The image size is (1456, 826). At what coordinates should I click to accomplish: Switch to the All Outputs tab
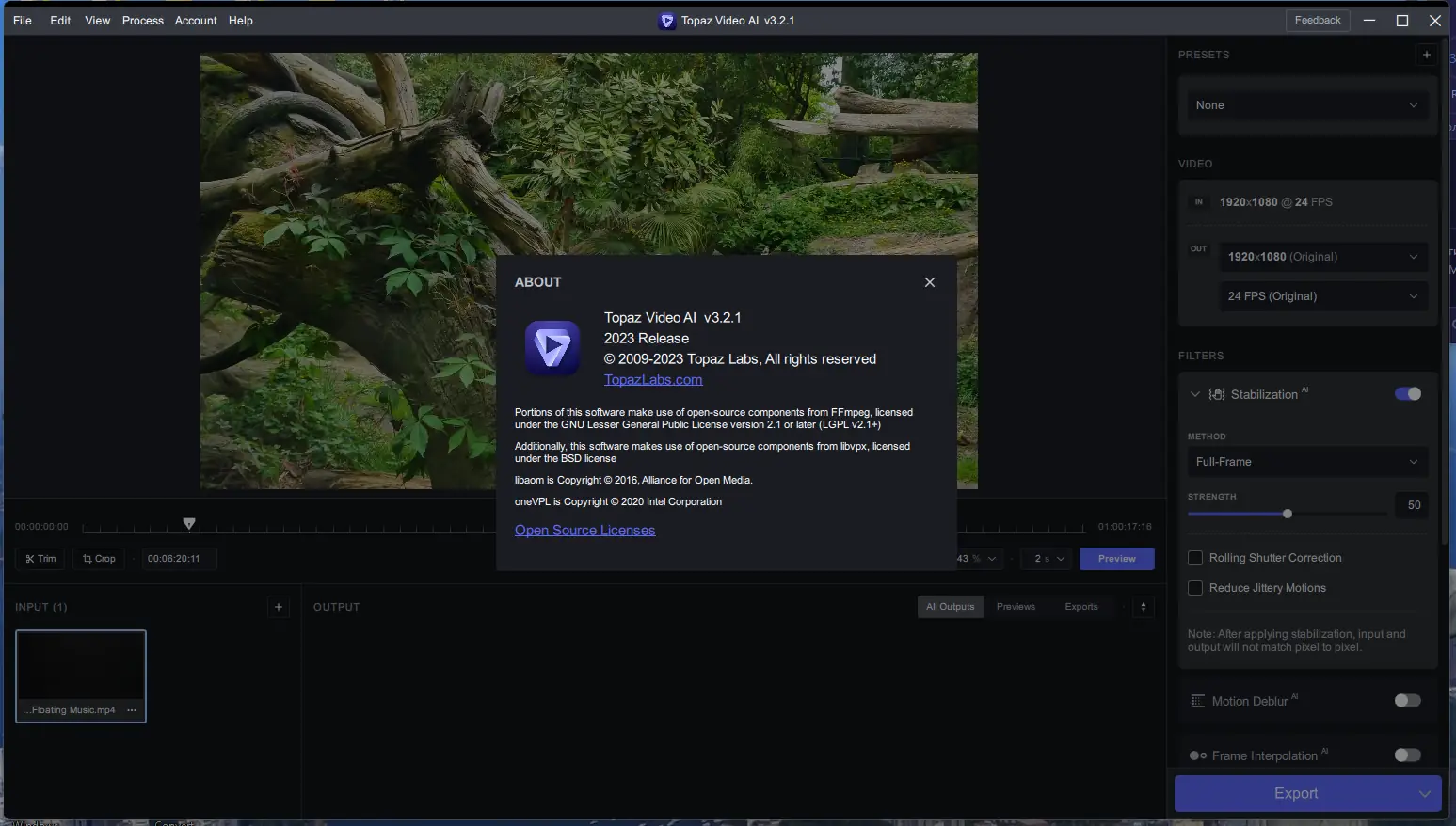[x=951, y=607]
